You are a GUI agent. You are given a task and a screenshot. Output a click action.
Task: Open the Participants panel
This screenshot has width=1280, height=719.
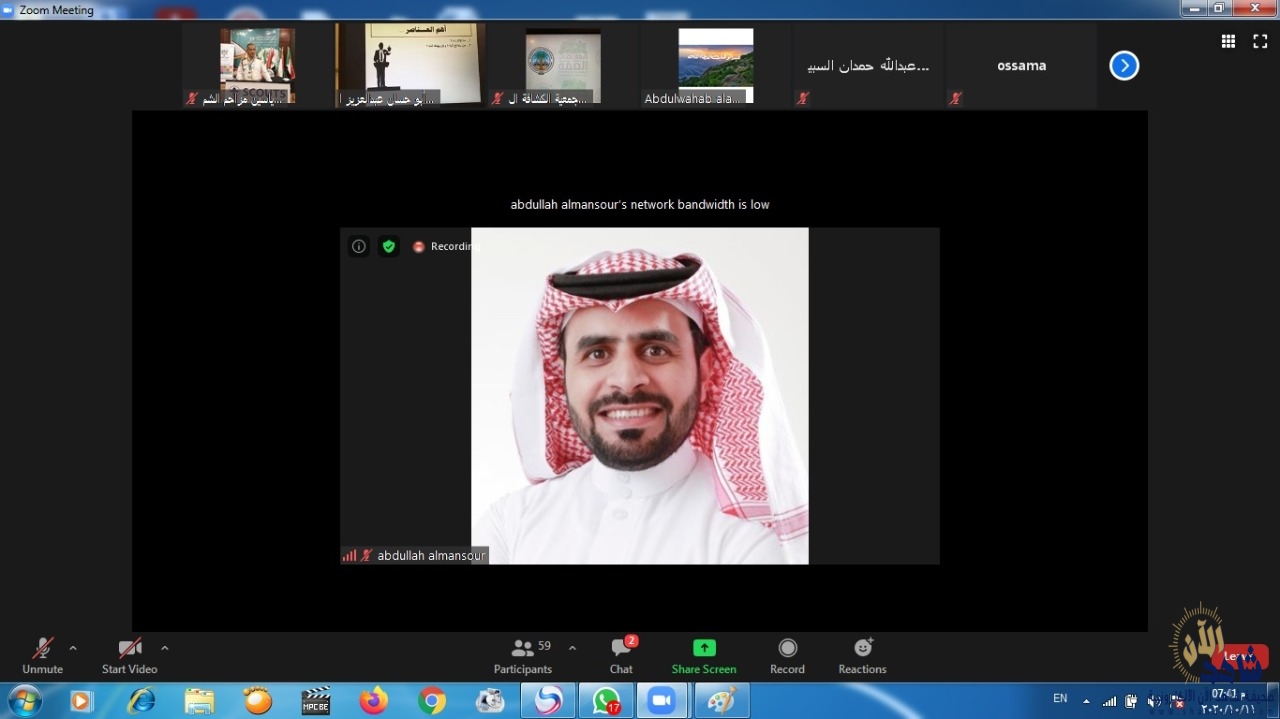(523, 655)
